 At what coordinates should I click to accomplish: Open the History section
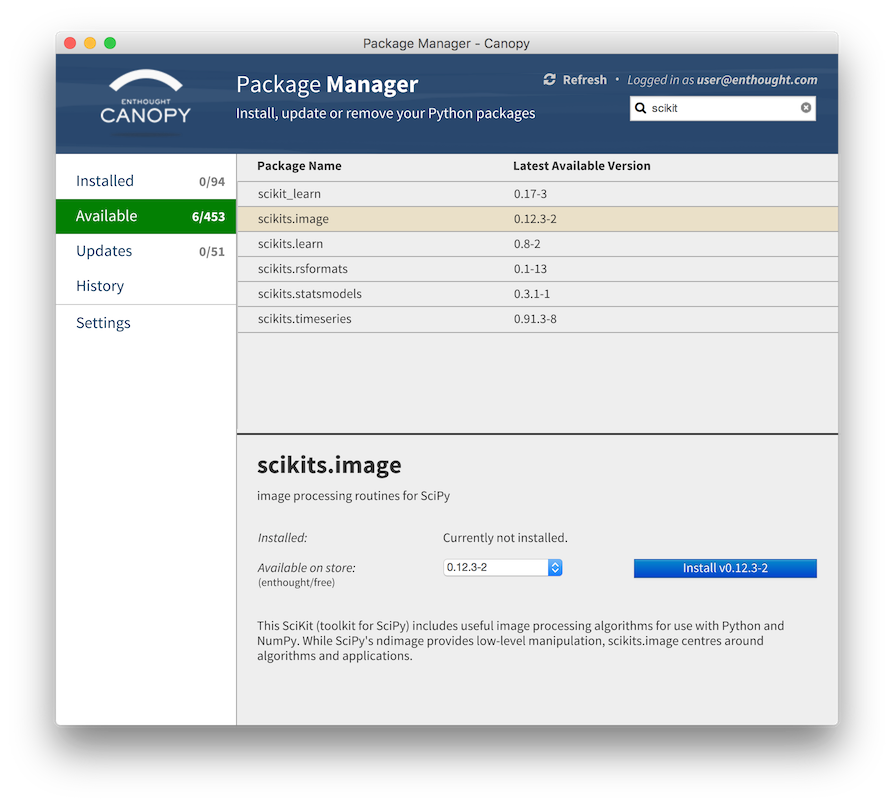(100, 286)
